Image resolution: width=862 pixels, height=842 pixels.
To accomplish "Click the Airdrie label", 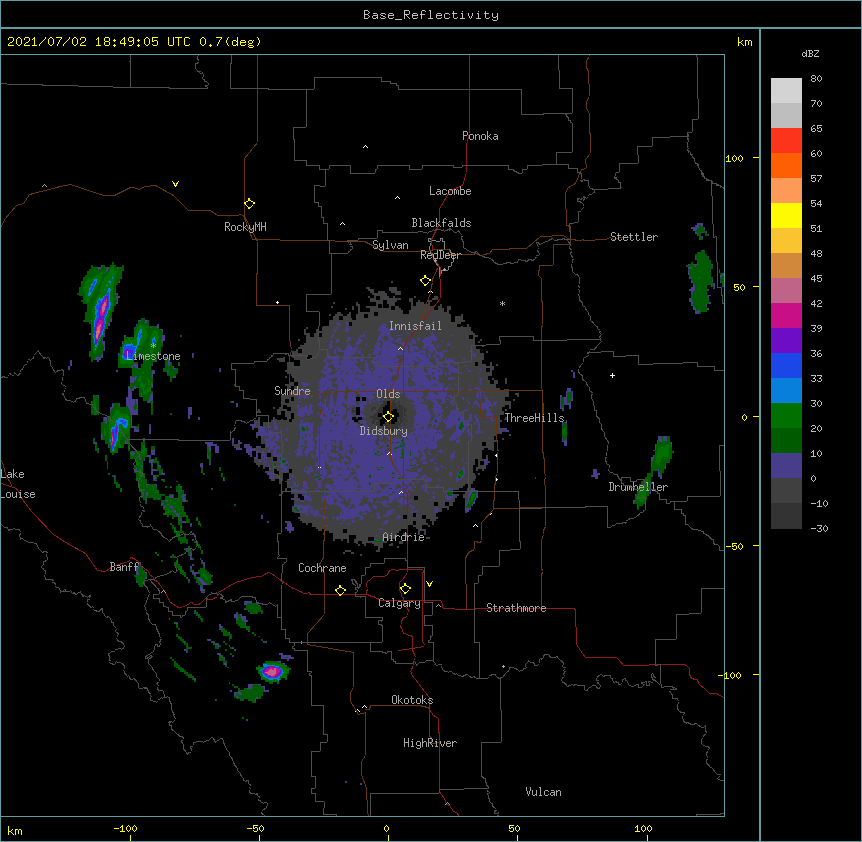I will [x=404, y=537].
